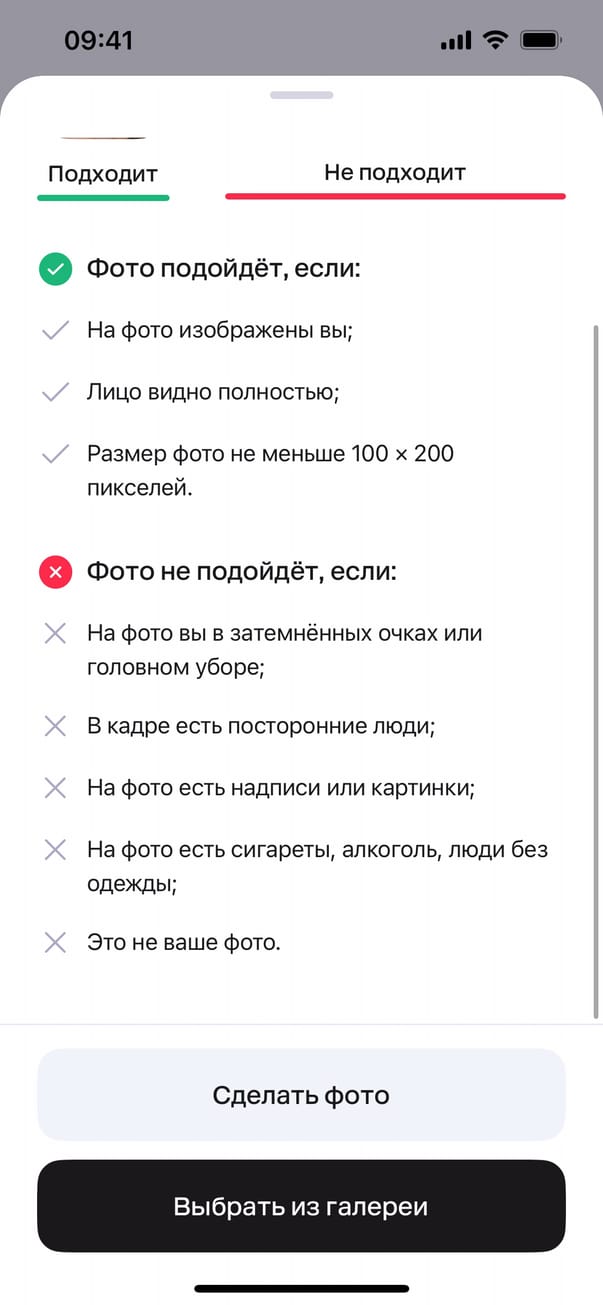
Task: Click cross icon beside 'надписи или картинки' rule
Action: point(55,788)
